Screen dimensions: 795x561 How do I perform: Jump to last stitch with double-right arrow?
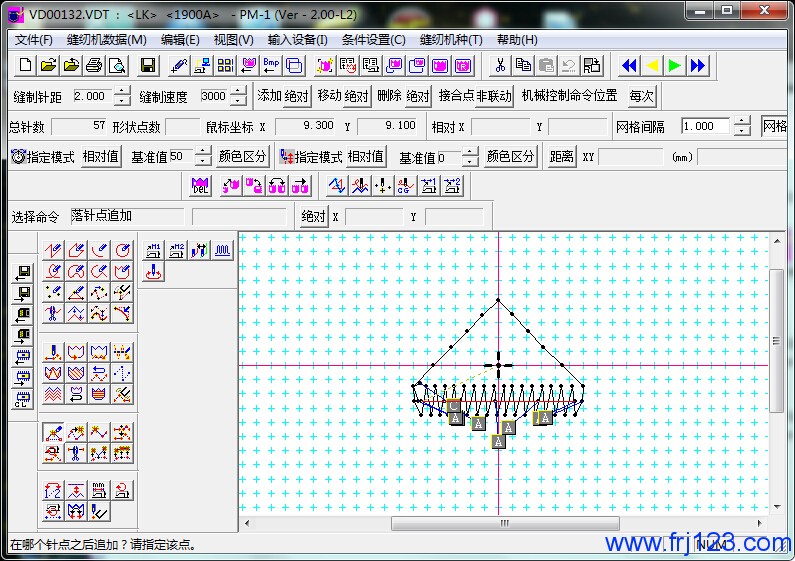pos(698,66)
